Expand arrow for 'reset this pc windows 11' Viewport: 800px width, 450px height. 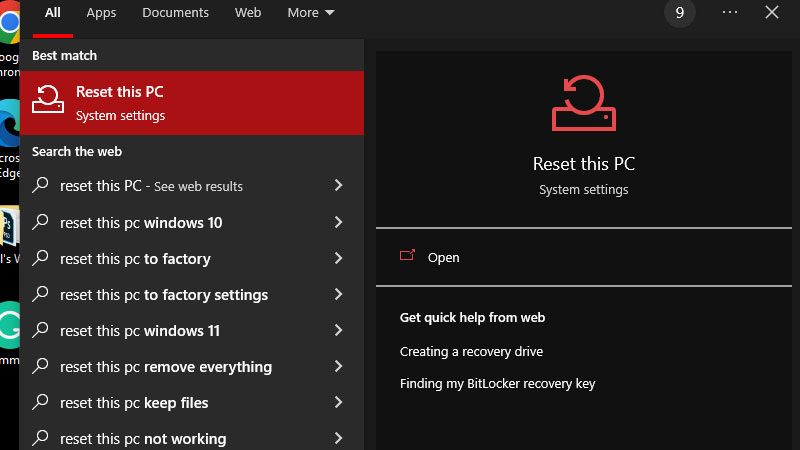tap(338, 330)
